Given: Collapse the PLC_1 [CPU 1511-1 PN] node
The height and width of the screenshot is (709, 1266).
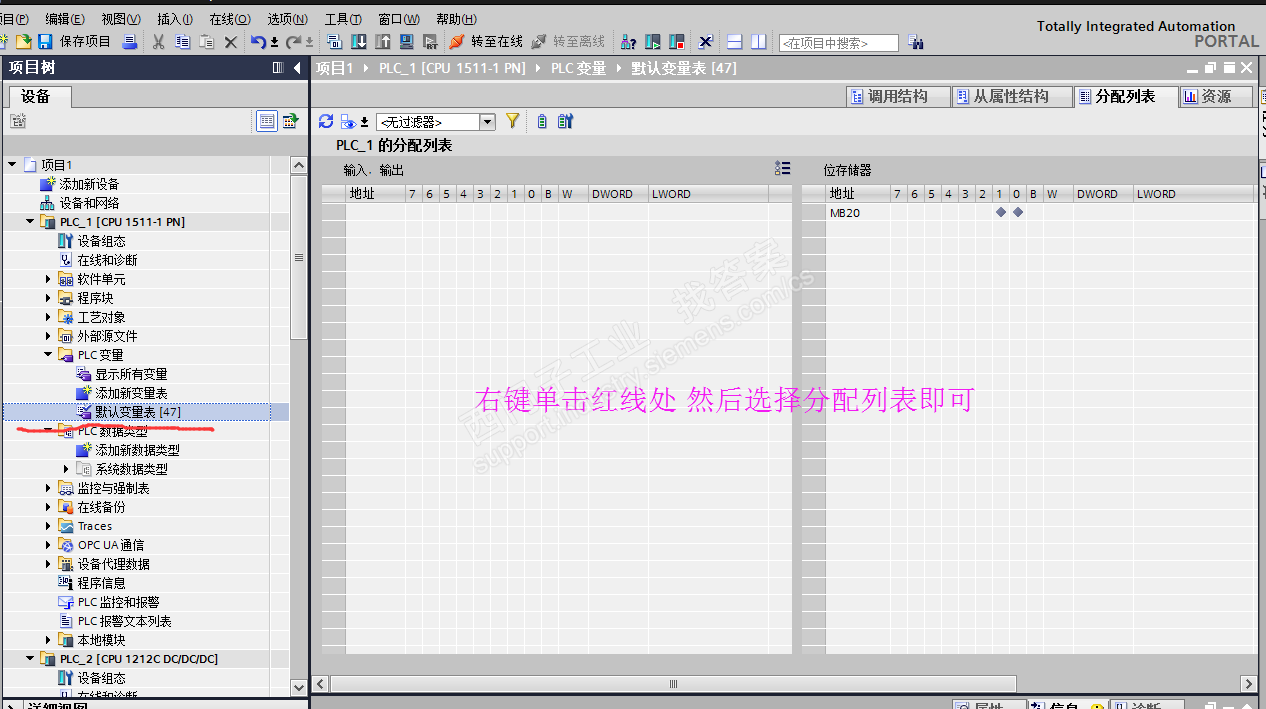Looking at the screenshot, I should pyautogui.click(x=30, y=222).
